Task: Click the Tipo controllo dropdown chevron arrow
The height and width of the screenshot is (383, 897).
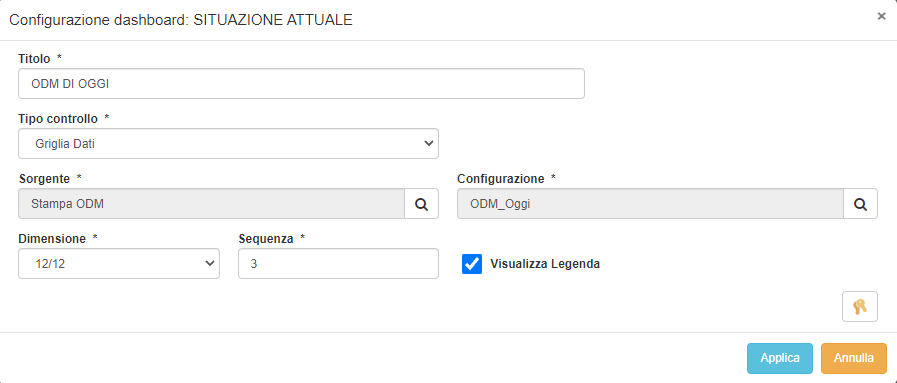Action: [428, 143]
